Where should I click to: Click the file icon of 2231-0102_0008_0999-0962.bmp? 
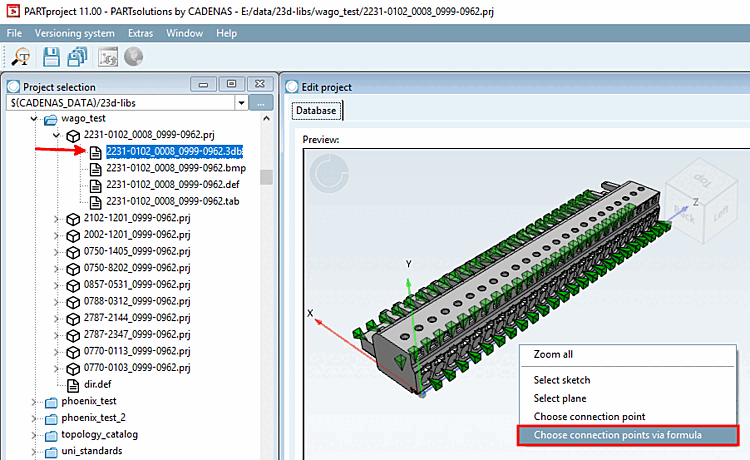coord(96,169)
